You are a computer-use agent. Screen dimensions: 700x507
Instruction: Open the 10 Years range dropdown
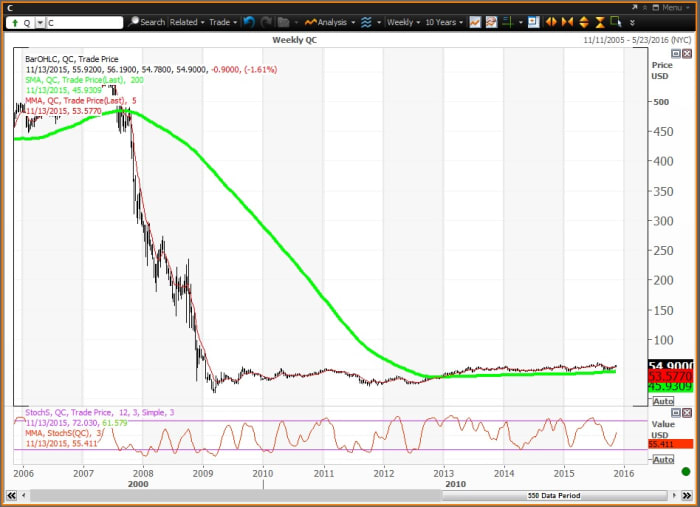pyautogui.click(x=444, y=22)
